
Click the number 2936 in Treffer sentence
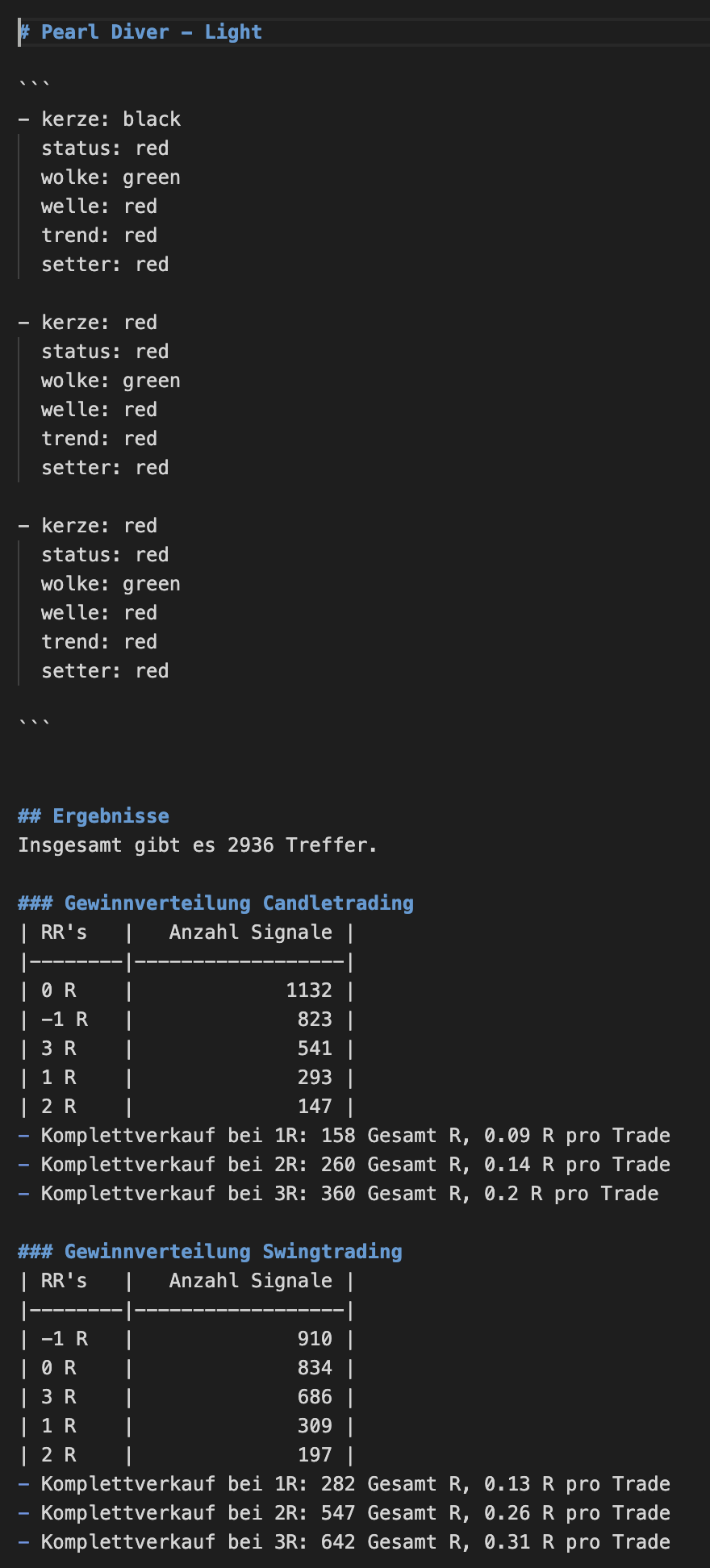coord(250,845)
